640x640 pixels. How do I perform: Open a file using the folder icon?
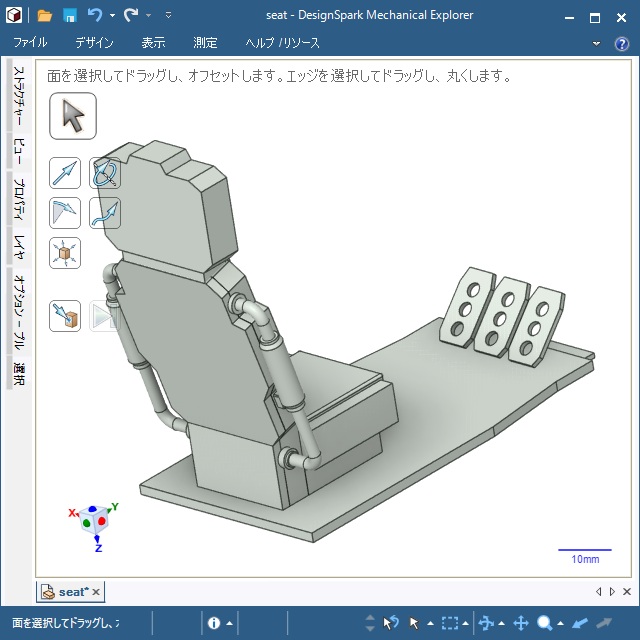tap(45, 16)
